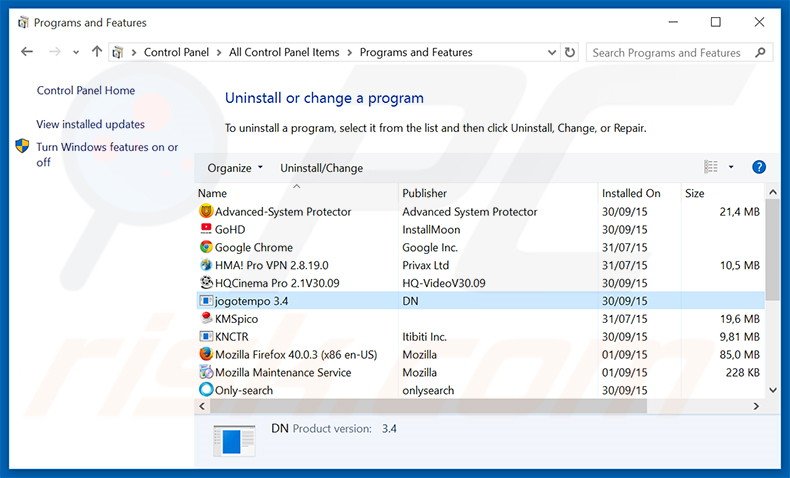Expand the chevron after Control Panel breadcrumb
The width and height of the screenshot is (790, 478).
tap(219, 52)
